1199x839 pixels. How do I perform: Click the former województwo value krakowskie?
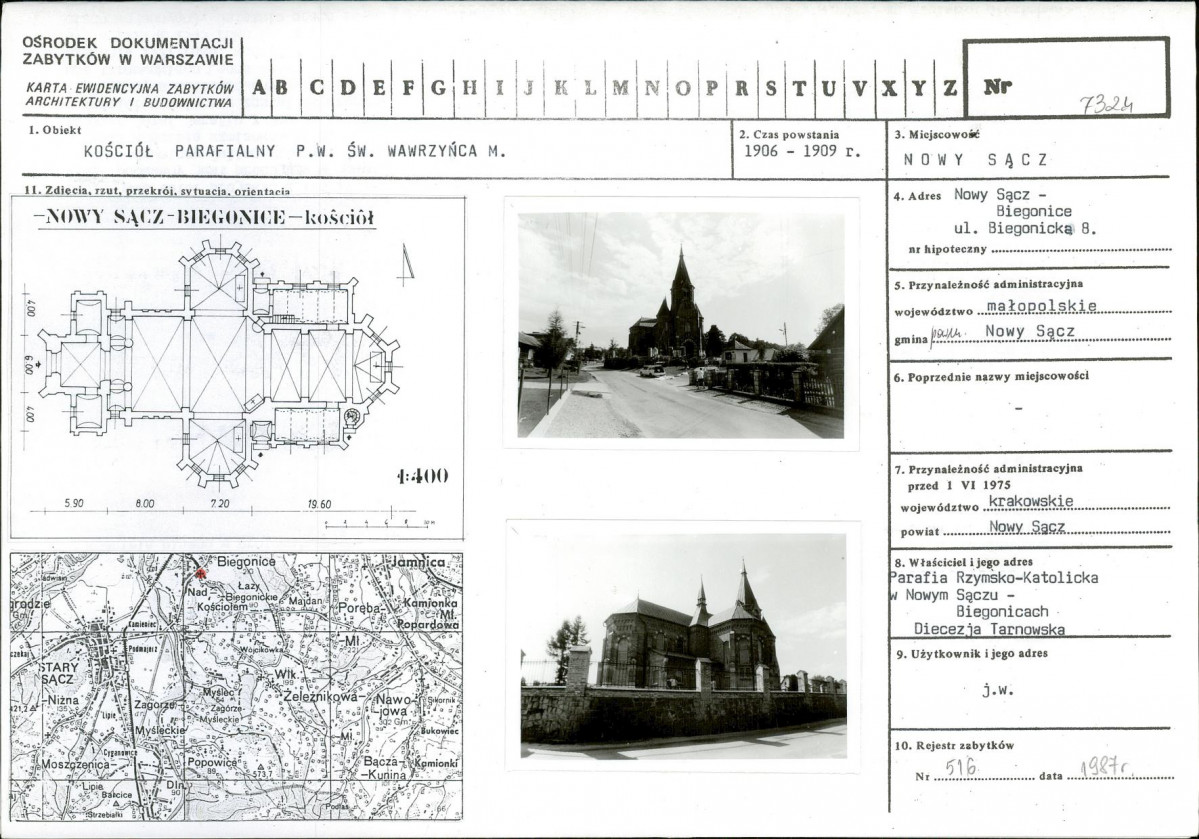coord(1031,501)
